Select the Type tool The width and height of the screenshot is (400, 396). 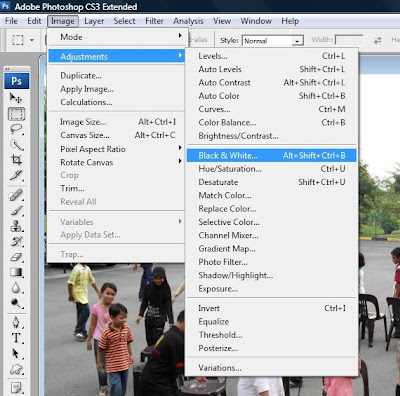click(16, 338)
